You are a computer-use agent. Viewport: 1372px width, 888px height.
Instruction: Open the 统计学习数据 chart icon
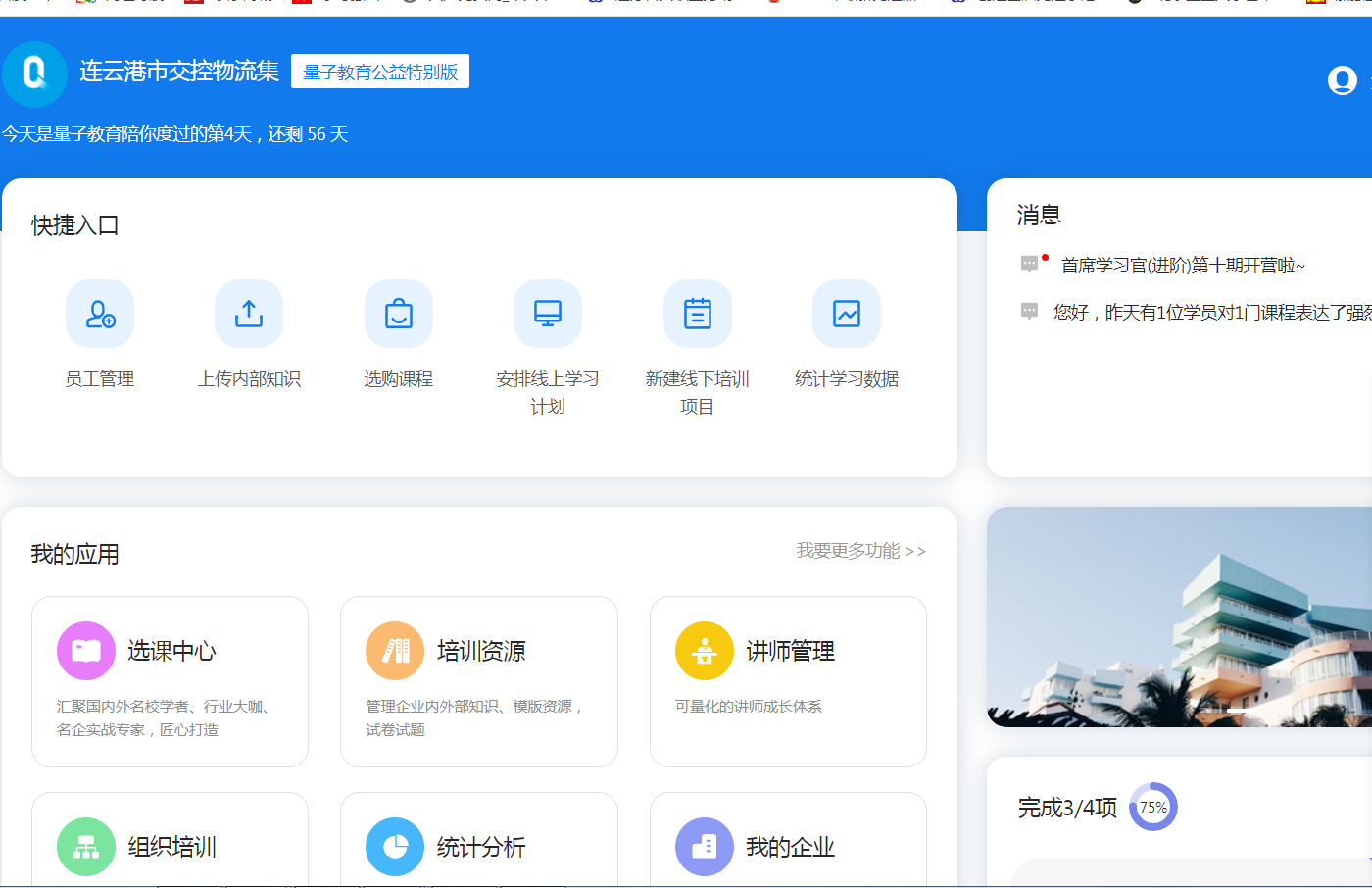[847, 314]
